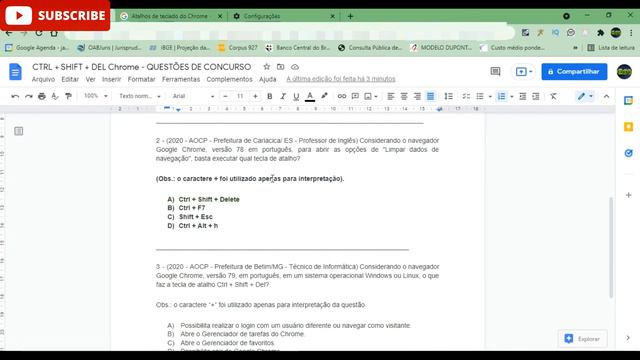640x360 pixels.
Task: Add a comment from toolbar icon
Action: tap(355, 96)
